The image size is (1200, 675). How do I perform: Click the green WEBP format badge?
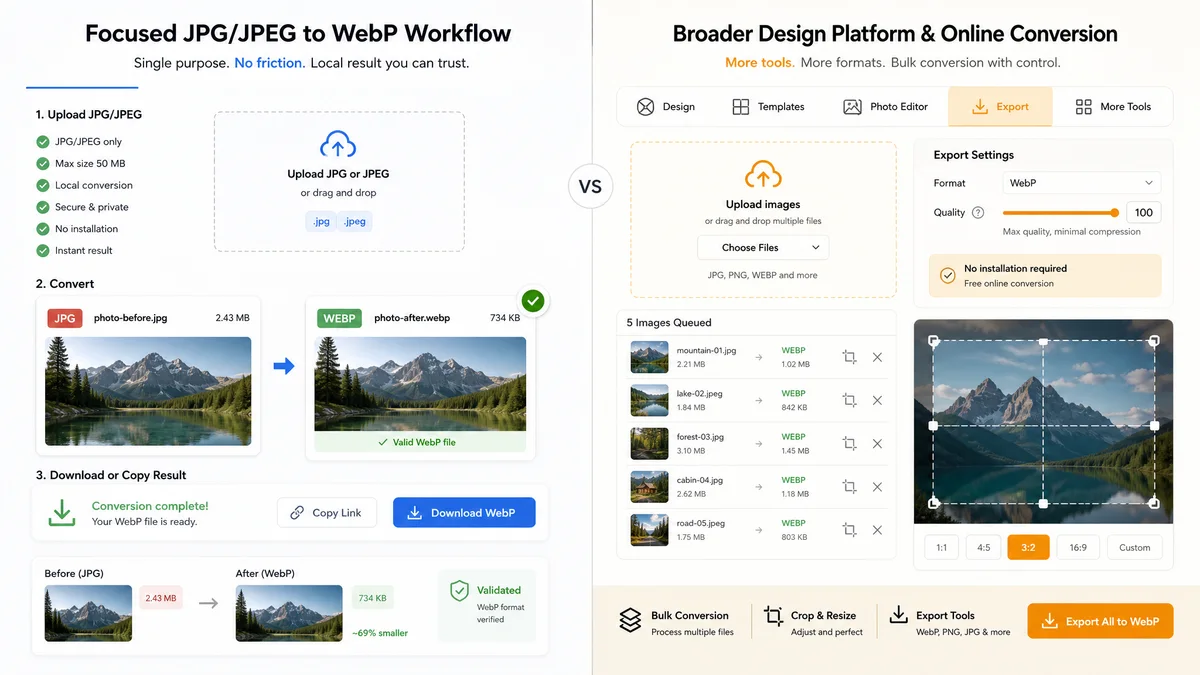(340, 318)
